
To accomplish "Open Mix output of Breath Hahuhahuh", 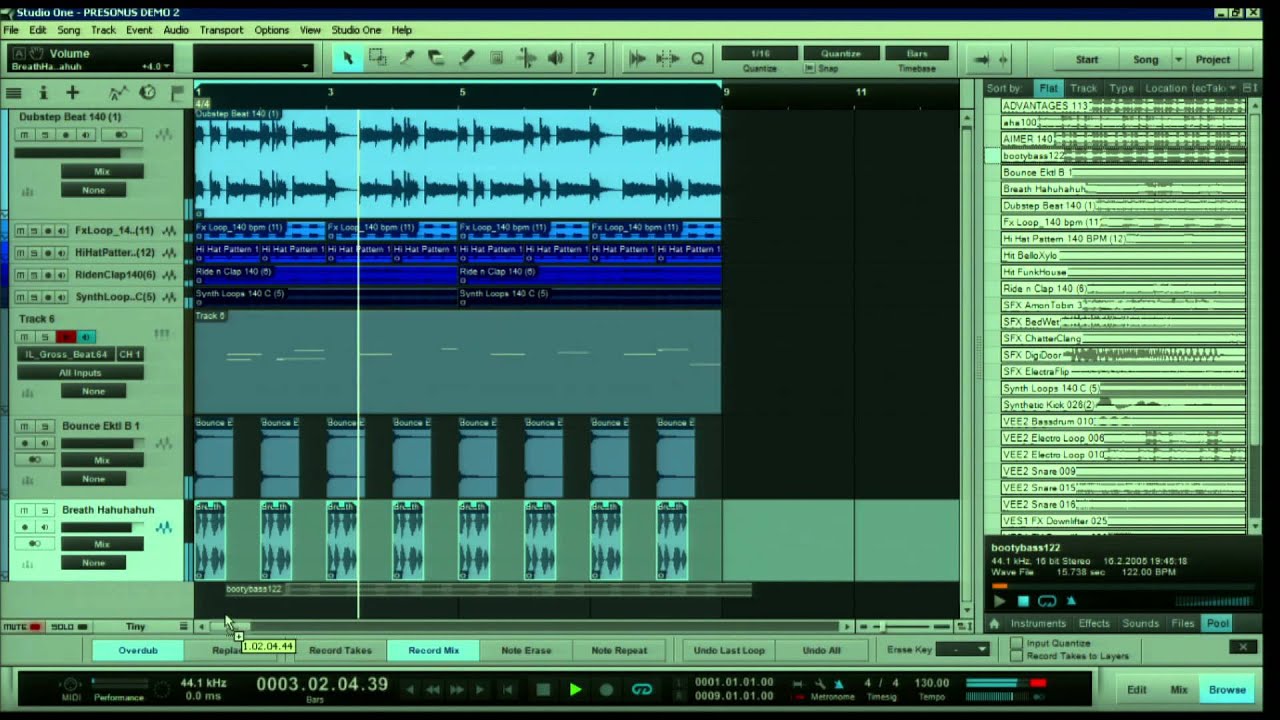I will point(102,545).
